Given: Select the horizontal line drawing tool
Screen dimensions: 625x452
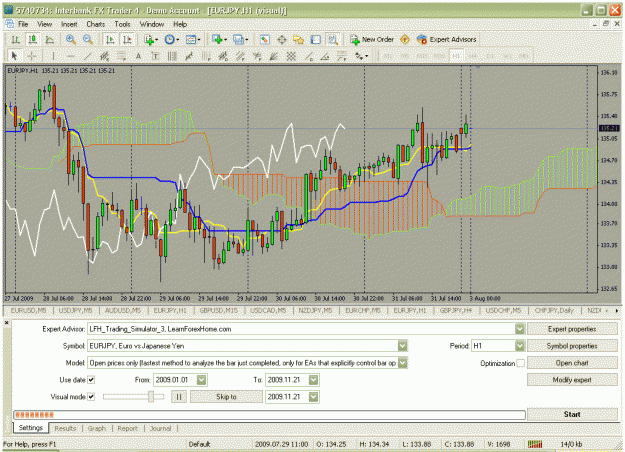Looking at the screenshot, I should click(70, 56).
